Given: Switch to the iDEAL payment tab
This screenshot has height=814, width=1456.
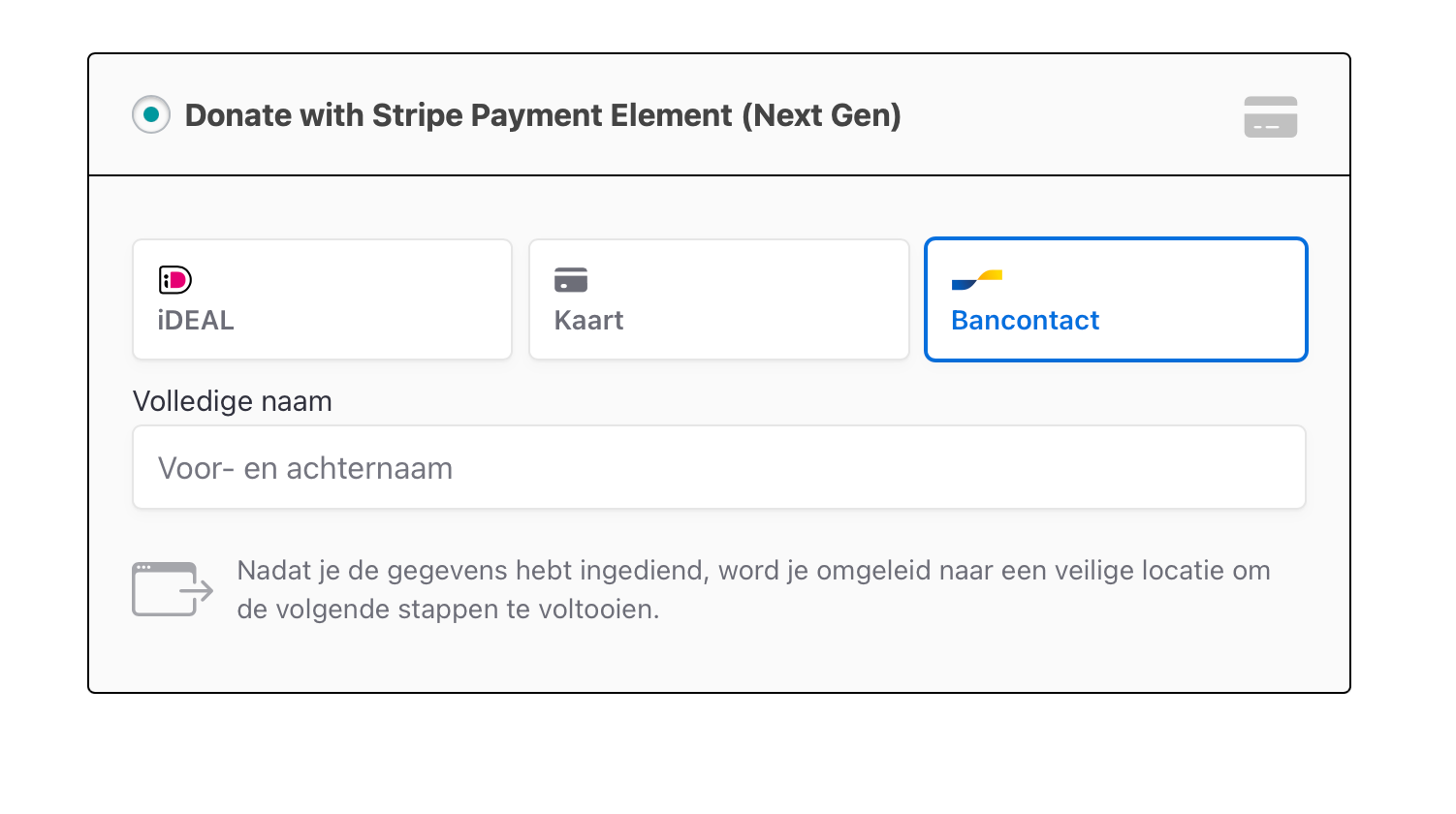Looking at the screenshot, I should click(322, 299).
